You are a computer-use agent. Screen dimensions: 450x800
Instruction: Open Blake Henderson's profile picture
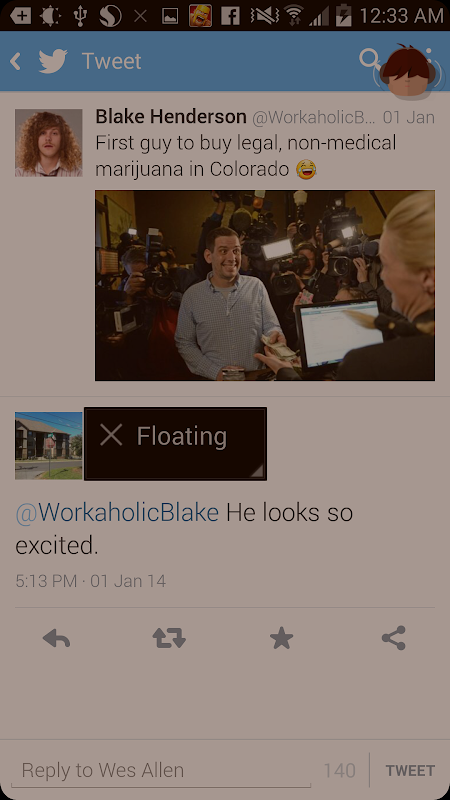pos(48,142)
